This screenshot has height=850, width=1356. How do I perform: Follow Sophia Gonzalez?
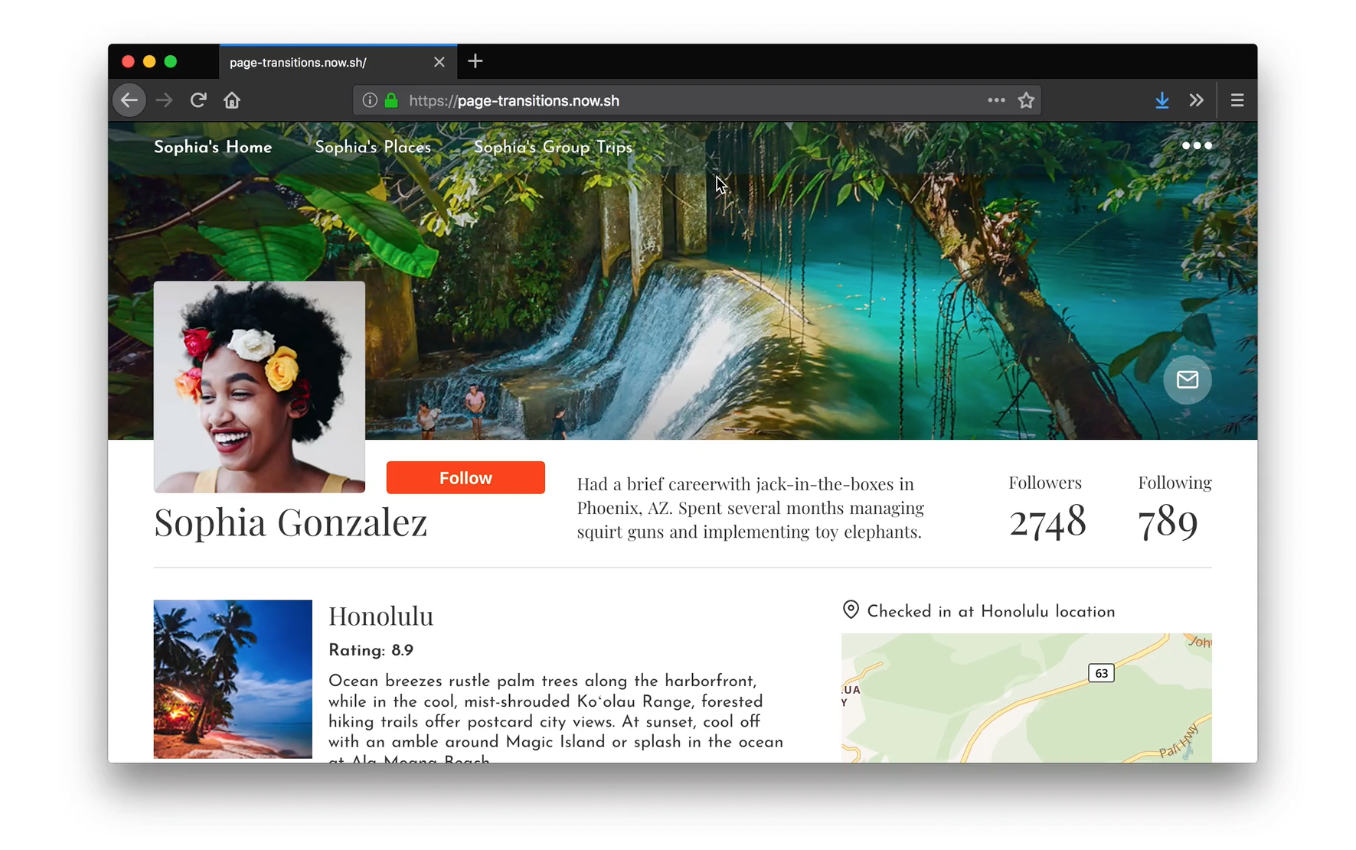466,478
